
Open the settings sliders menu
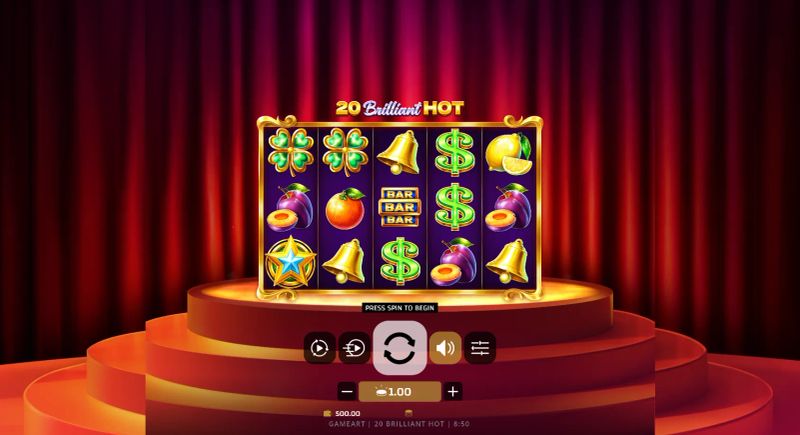coord(480,348)
